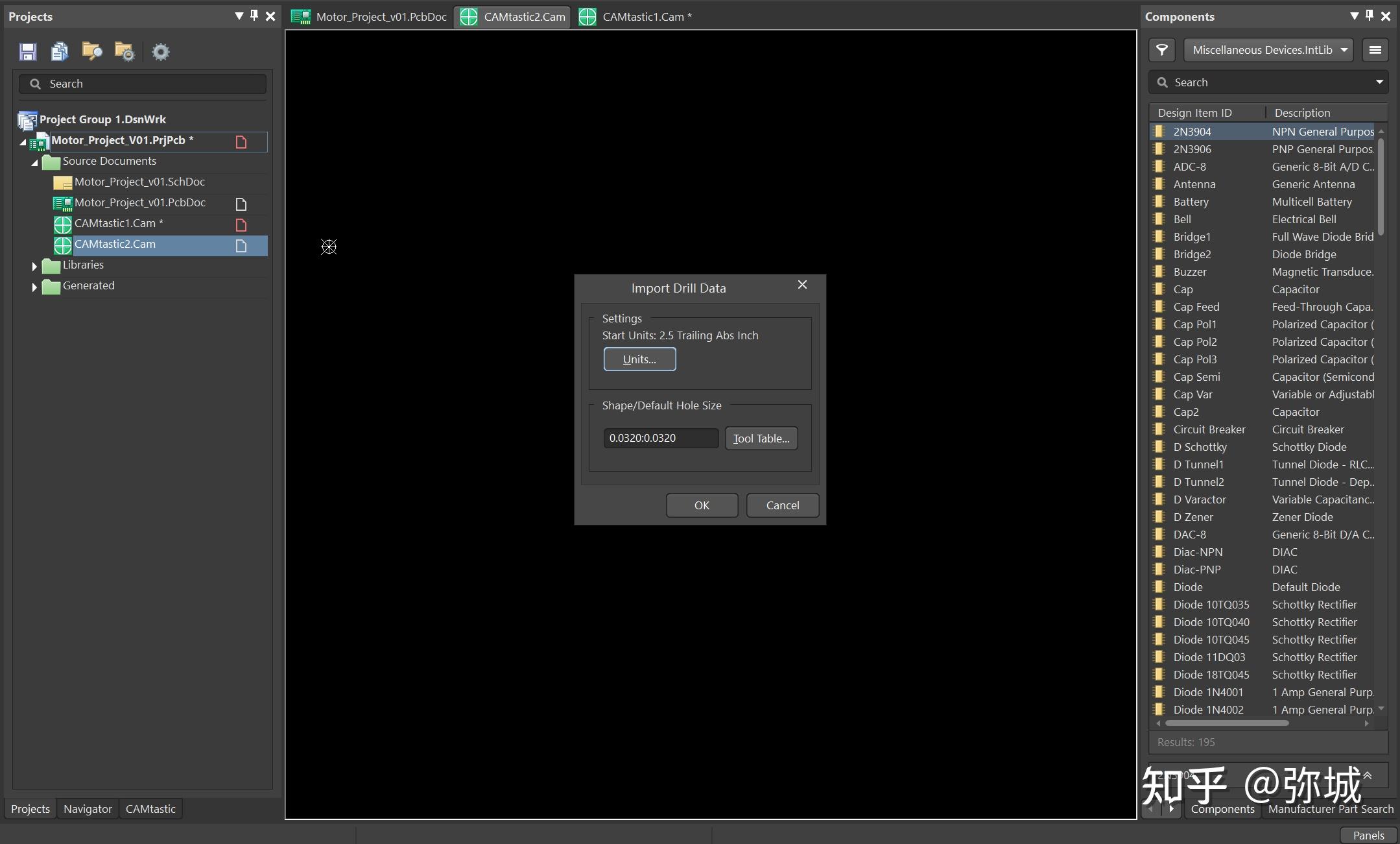Expand the Components search dropdown arrow

point(1379,82)
